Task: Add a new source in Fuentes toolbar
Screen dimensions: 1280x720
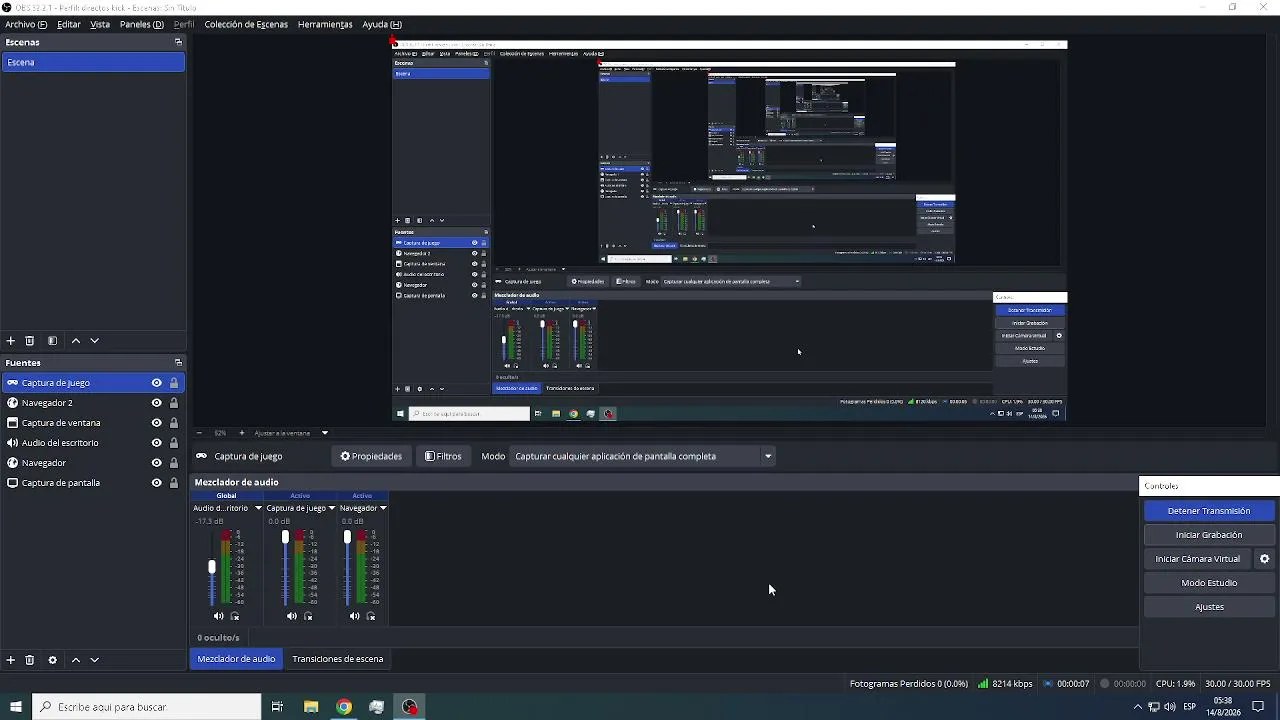Action: pyautogui.click(x=11, y=660)
